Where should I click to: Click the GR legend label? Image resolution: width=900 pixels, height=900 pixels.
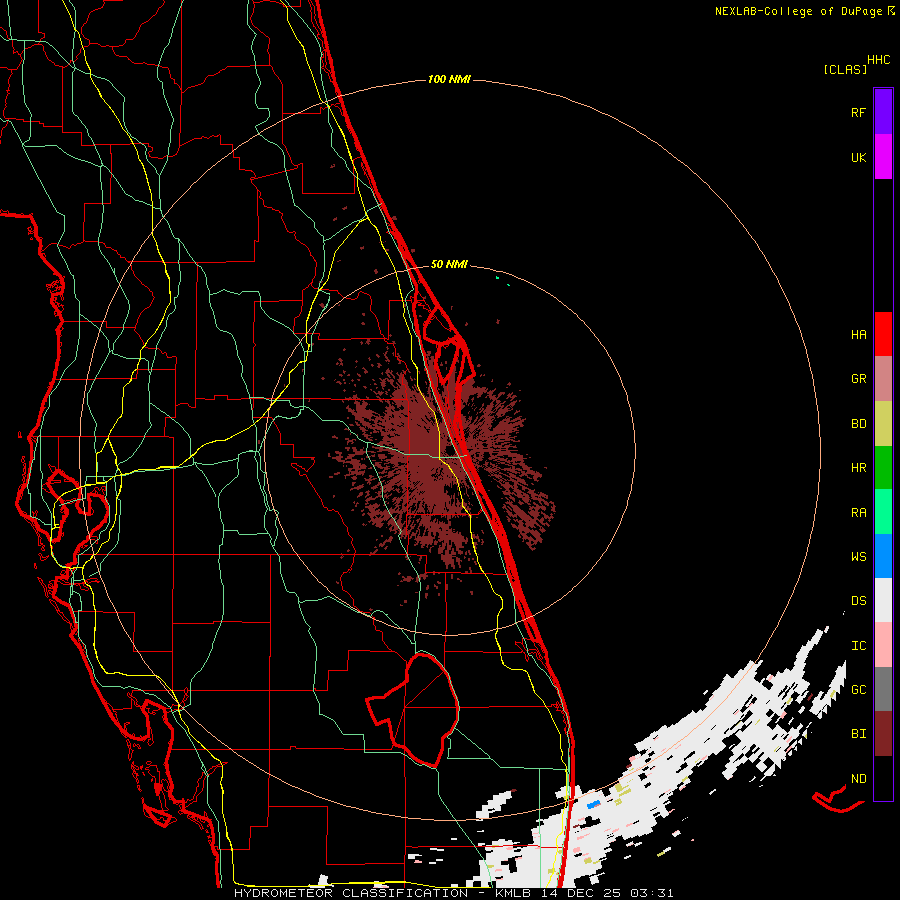coord(858,379)
